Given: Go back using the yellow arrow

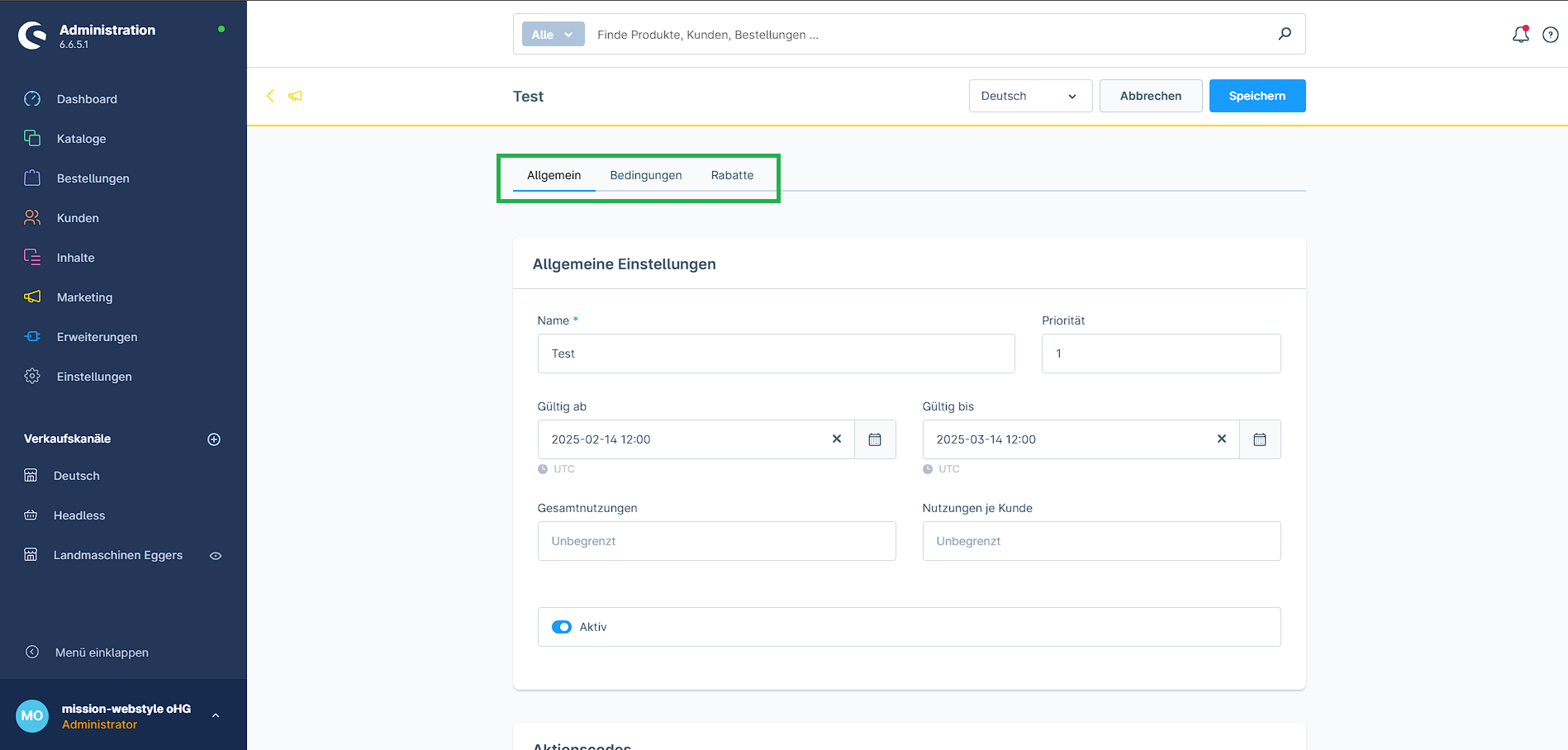Looking at the screenshot, I should pos(270,96).
